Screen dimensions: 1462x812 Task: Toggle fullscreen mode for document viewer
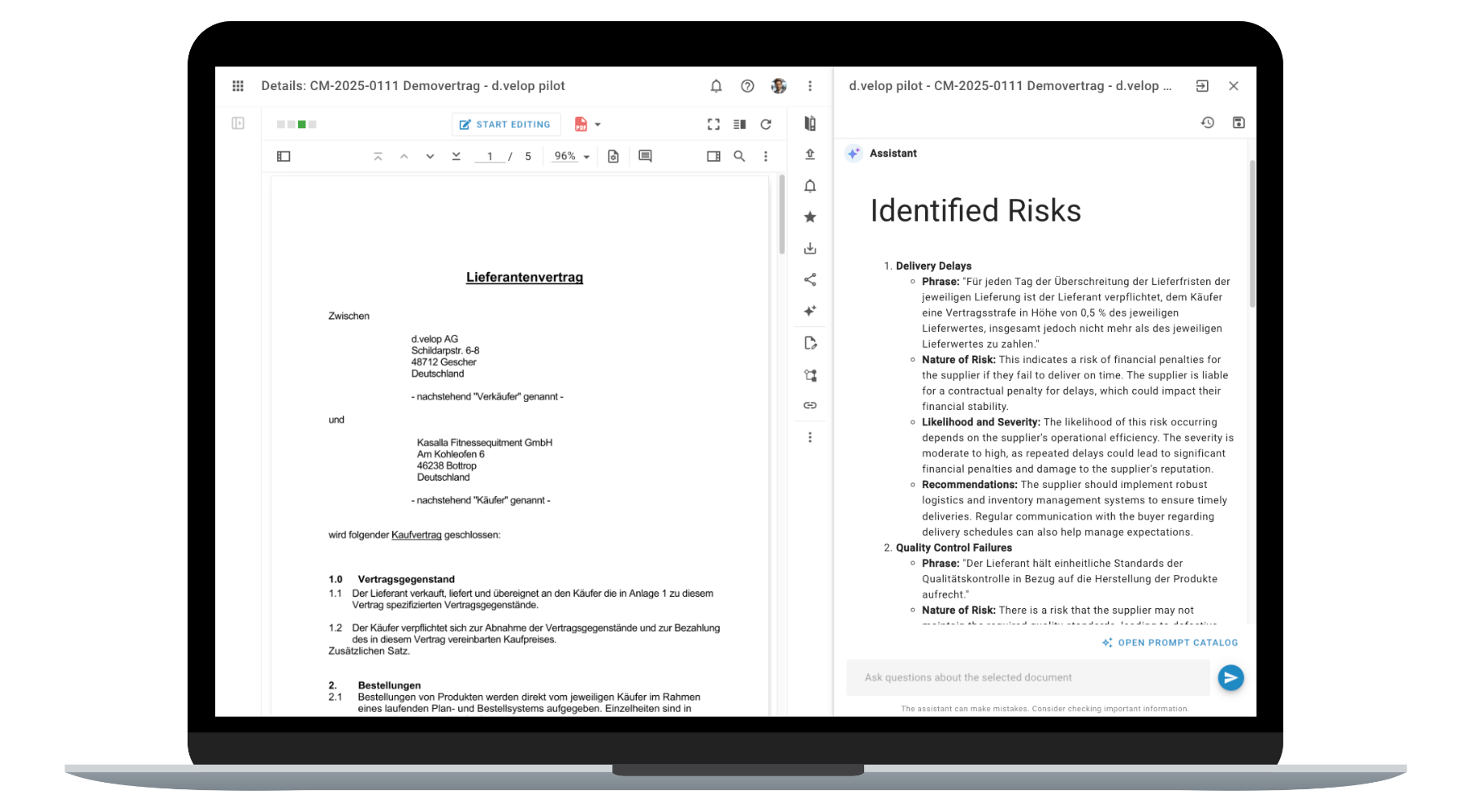coord(713,124)
